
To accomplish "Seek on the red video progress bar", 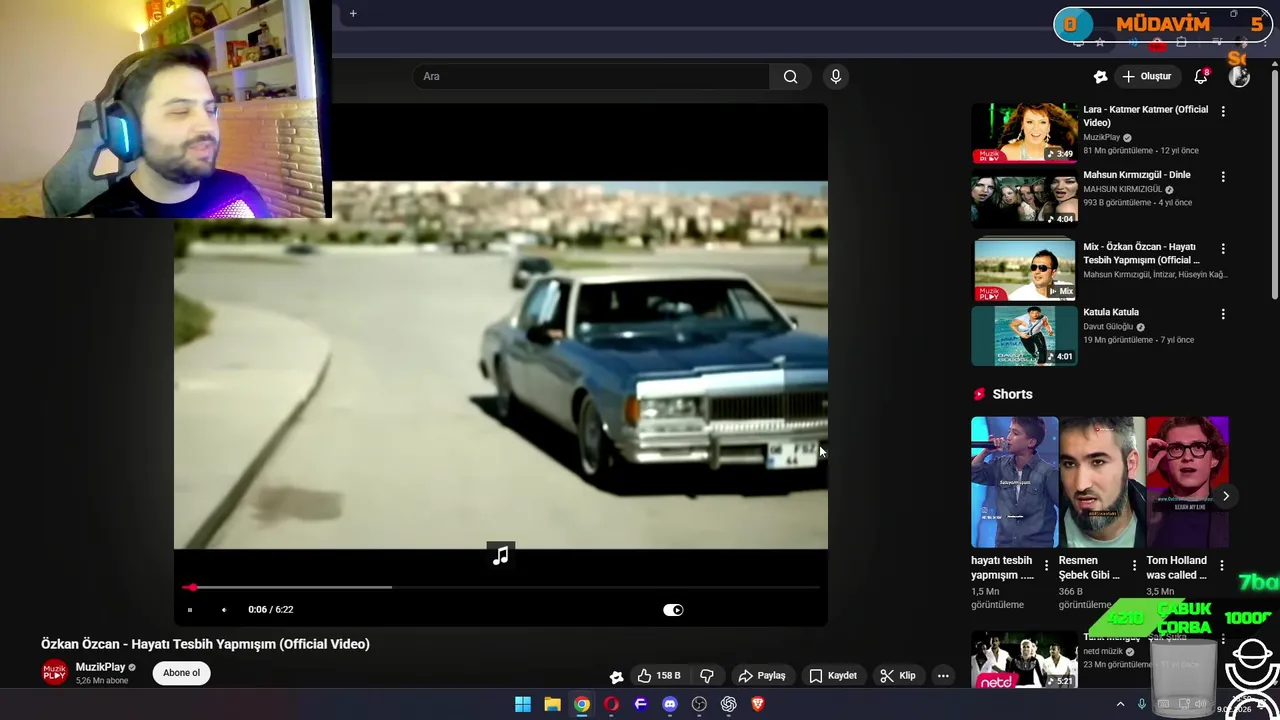I will (x=500, y=588).
